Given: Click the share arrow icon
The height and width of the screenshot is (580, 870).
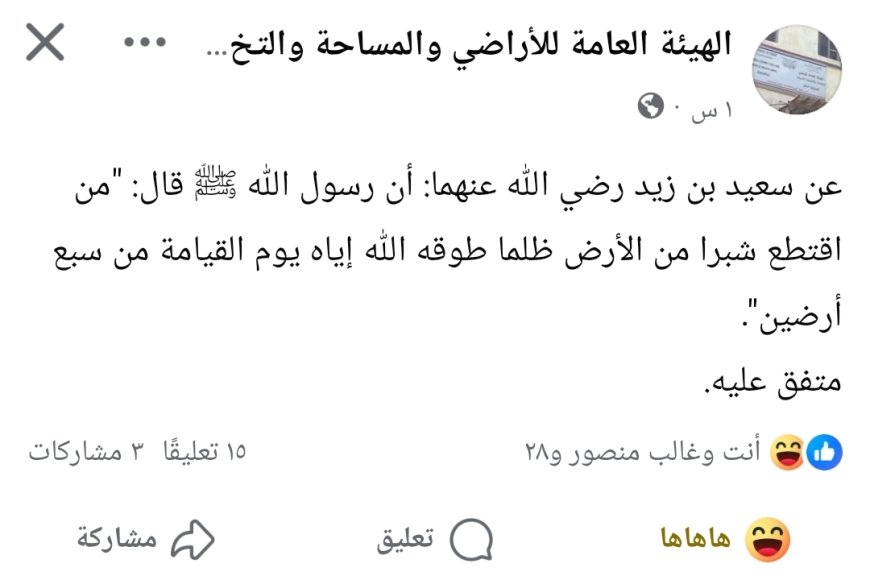Looking at the screenshot, I should pos(192,539).
